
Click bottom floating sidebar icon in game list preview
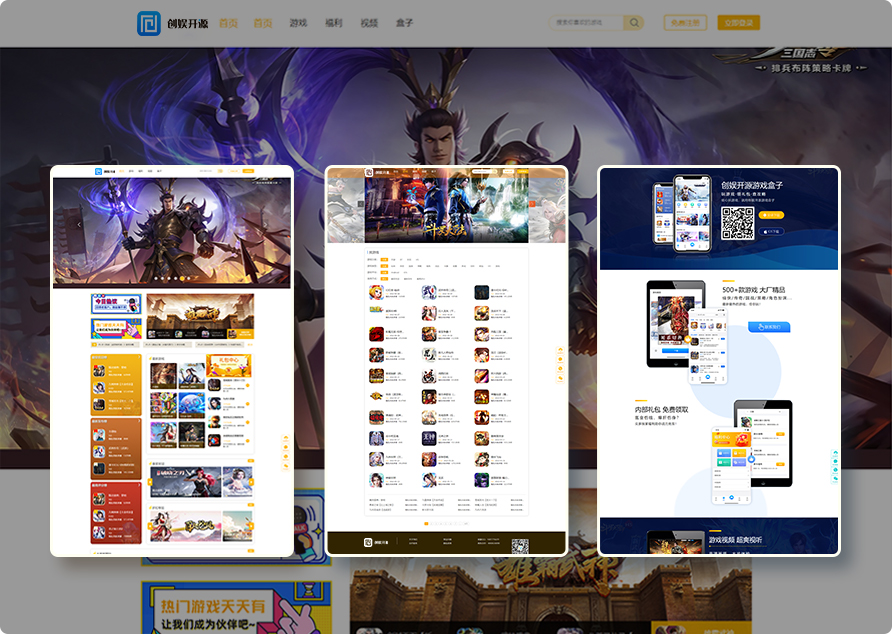coord(560,378)
